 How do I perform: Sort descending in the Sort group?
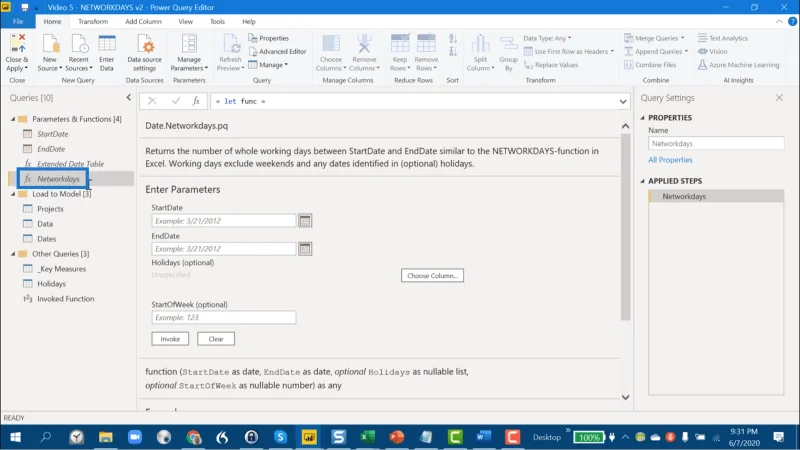point(453,51)
